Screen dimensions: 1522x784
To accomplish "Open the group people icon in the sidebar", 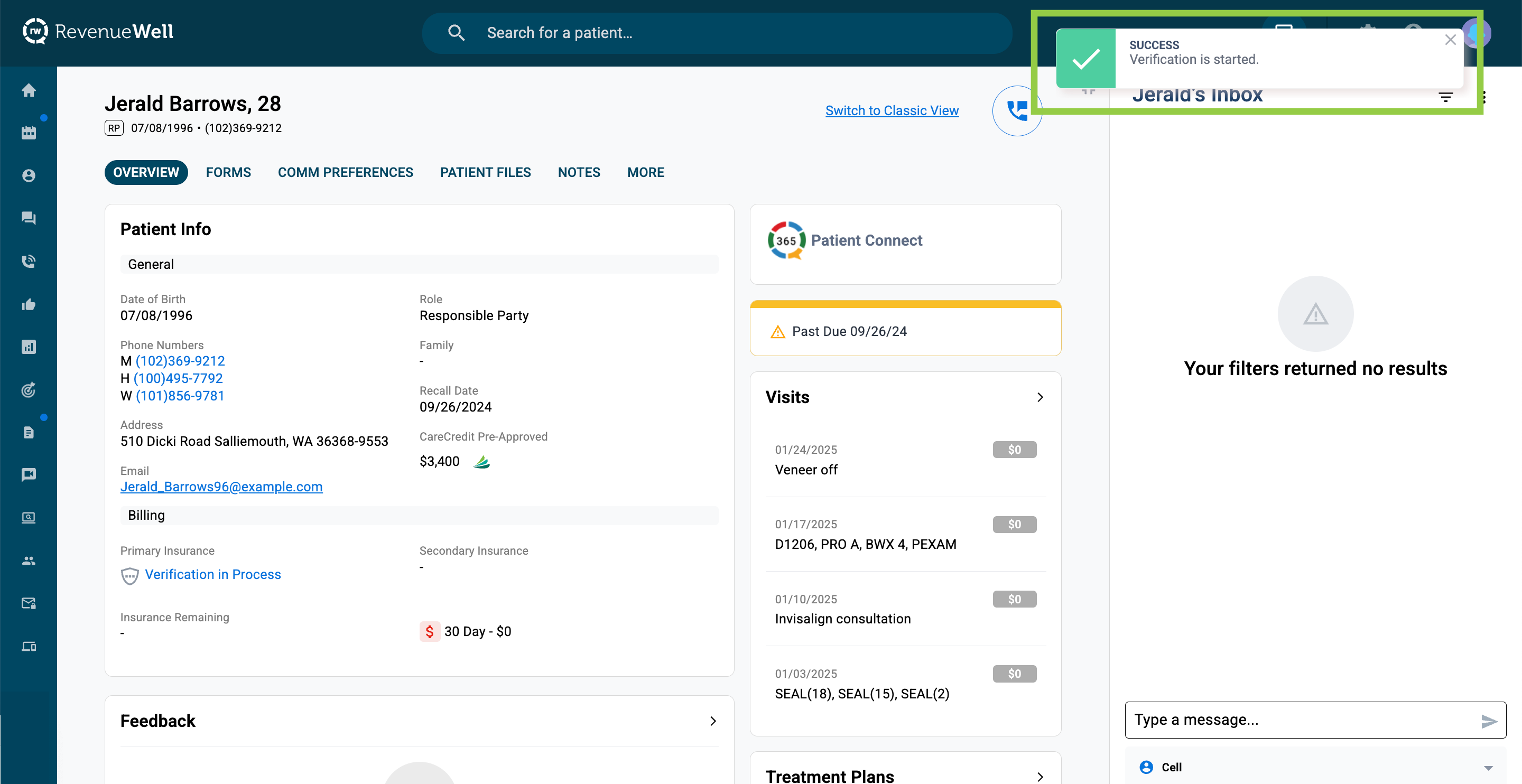I will (x=29, y=561).
